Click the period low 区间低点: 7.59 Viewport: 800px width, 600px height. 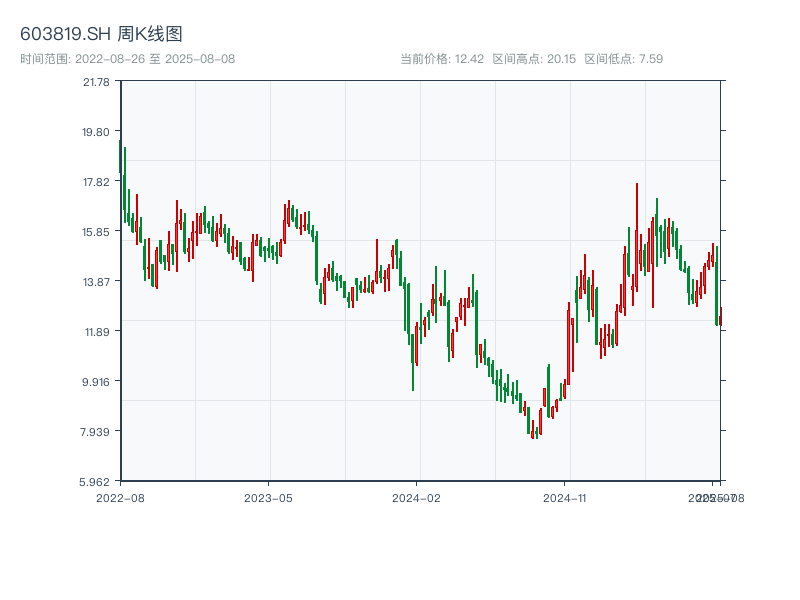coord(623,59)
